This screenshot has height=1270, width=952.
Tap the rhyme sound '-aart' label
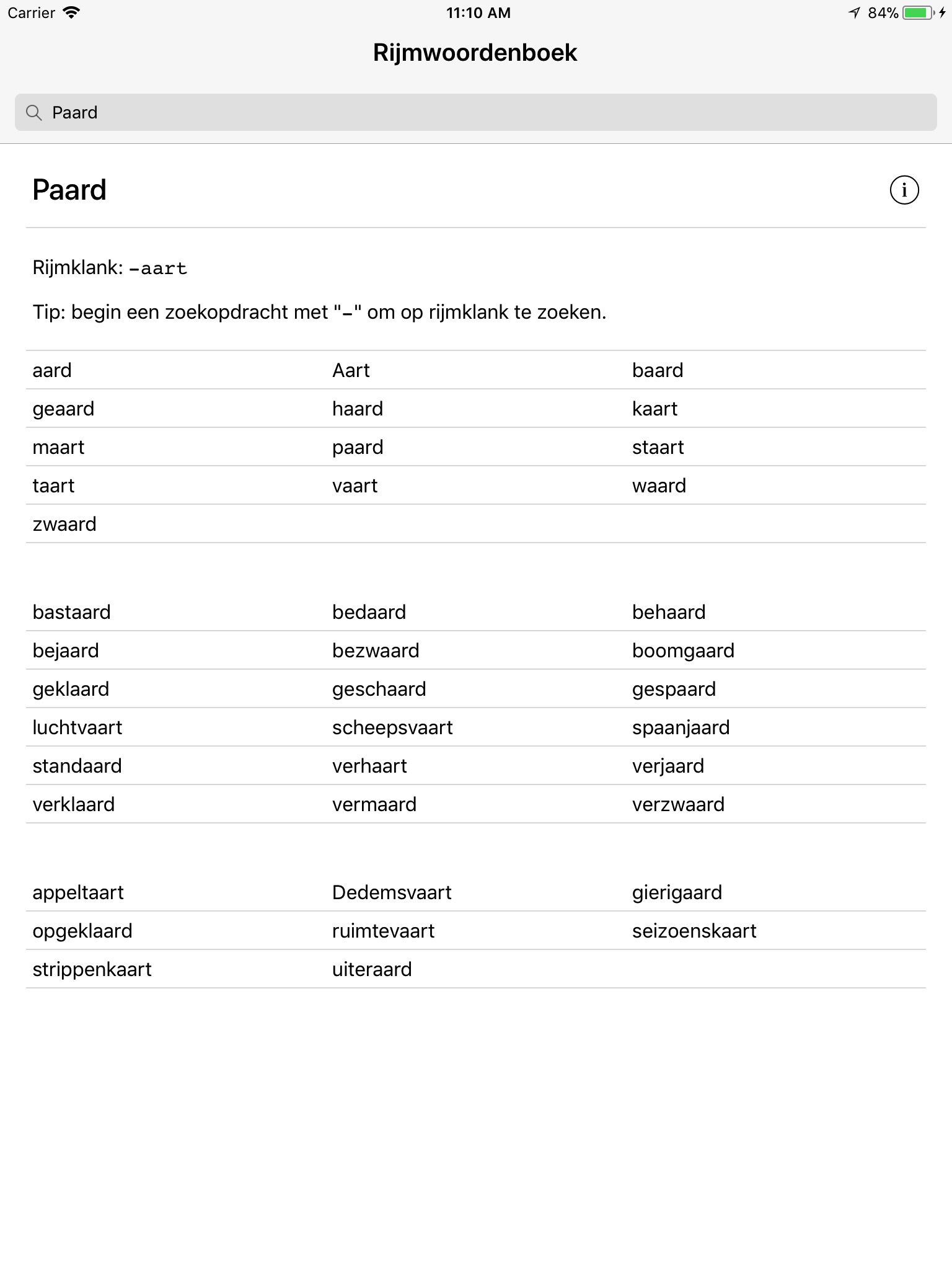pos(157,269)
